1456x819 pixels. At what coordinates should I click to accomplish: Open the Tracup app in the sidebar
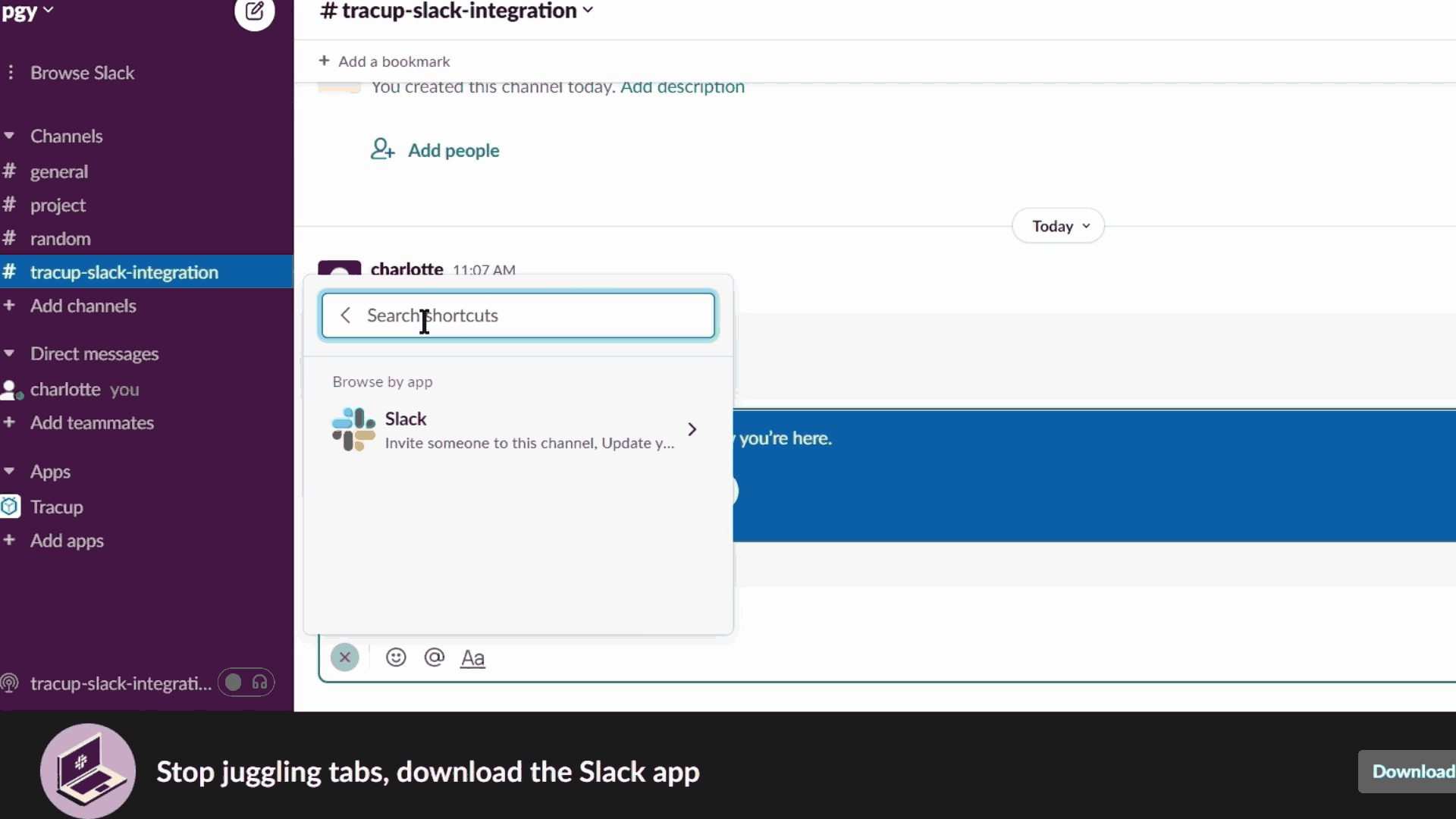pos(57,507)
